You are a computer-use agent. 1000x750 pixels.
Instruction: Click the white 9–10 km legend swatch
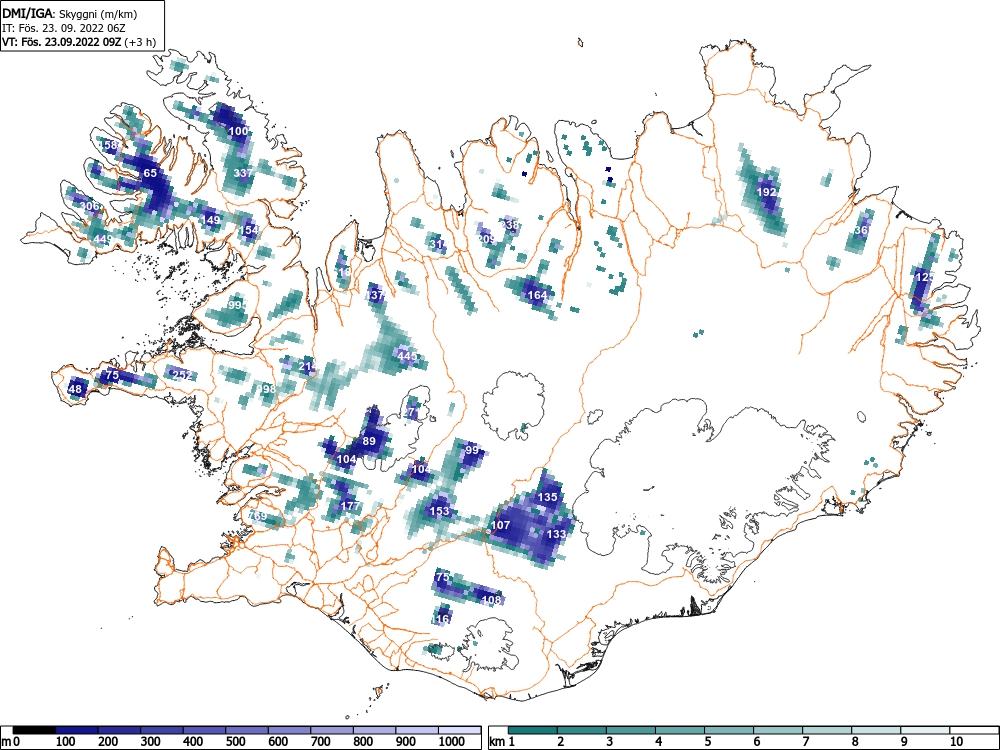(x=925, y=730)
